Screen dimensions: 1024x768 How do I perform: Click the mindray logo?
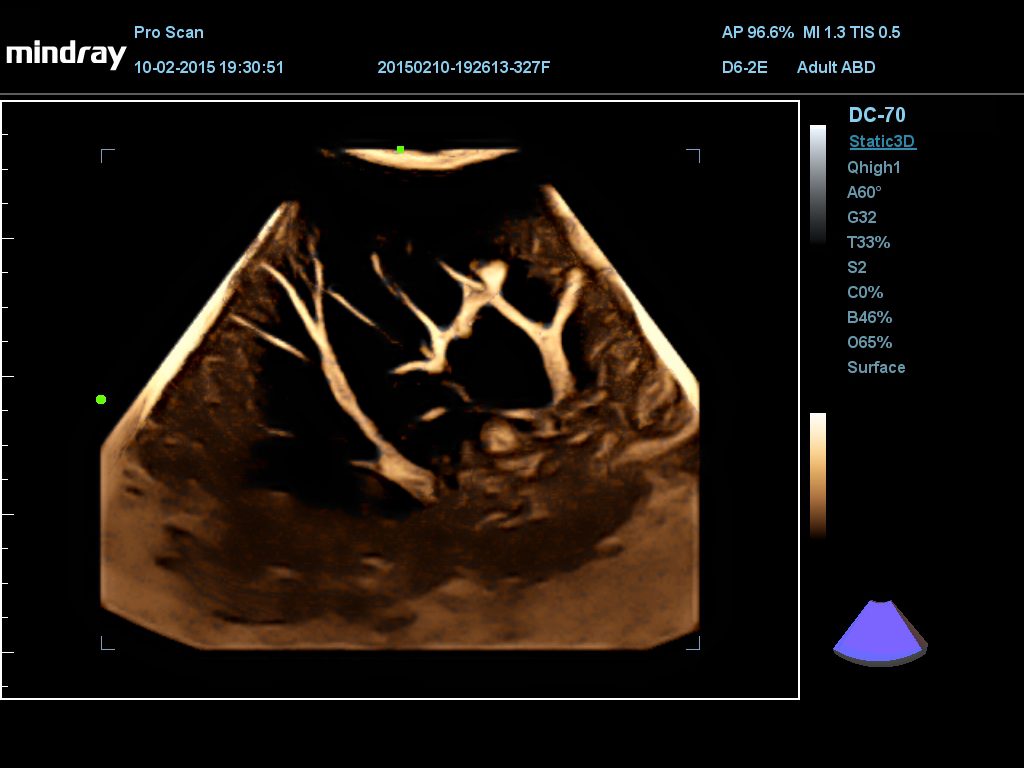click(x=66, y=54)
